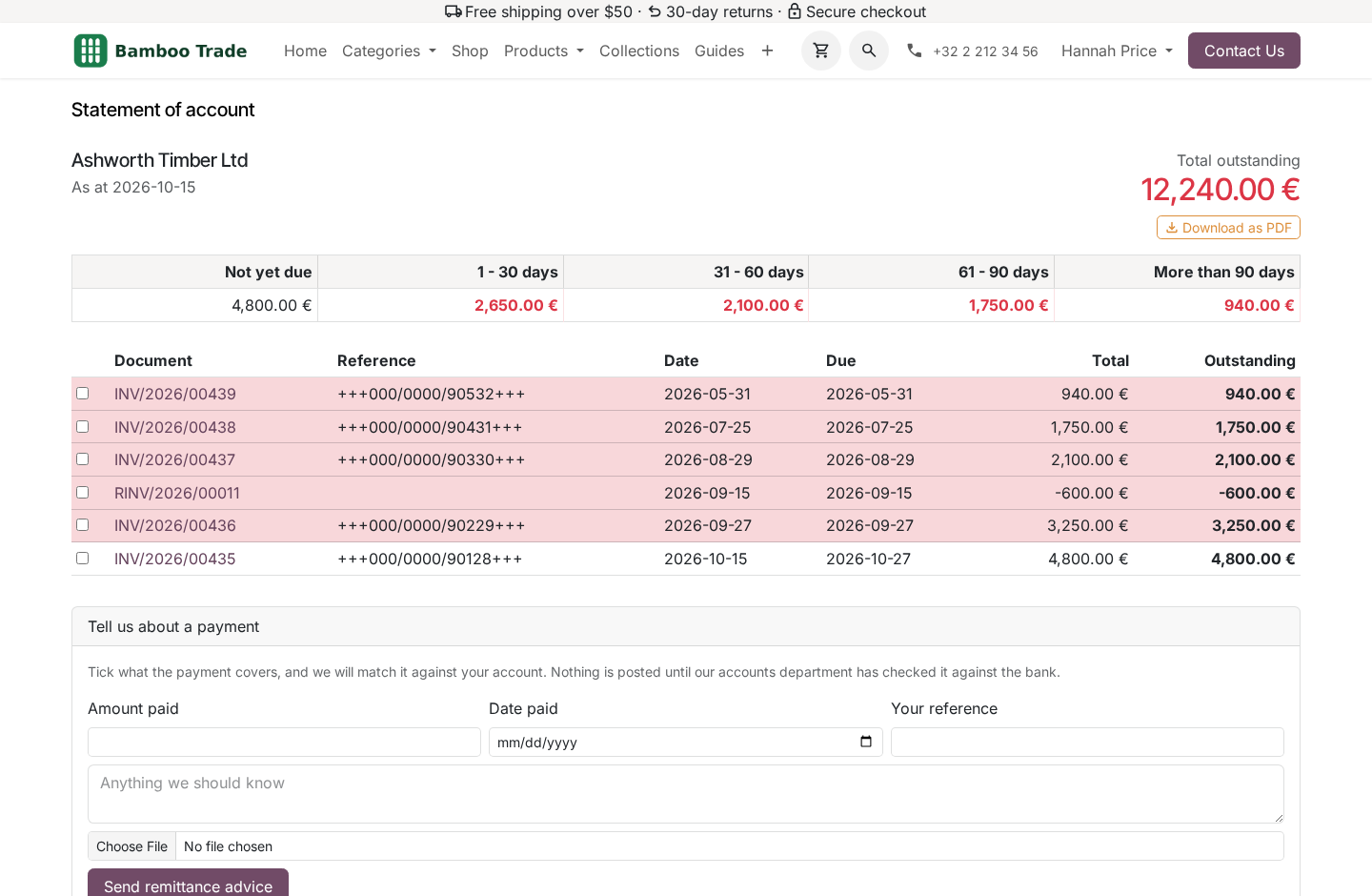Click Download as PDF button

tap(1228, 228)
